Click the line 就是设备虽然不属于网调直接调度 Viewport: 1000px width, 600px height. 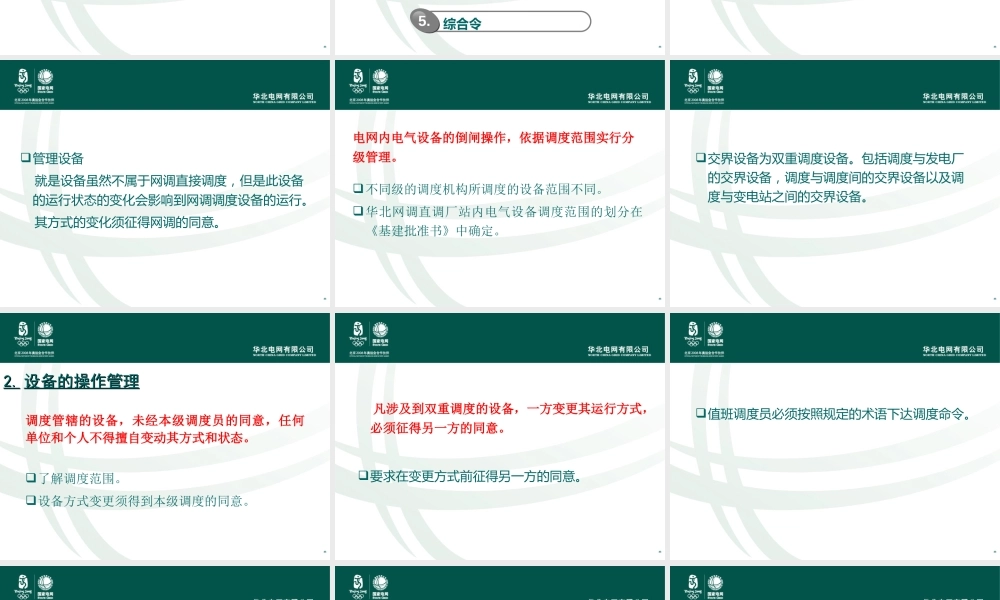click(x=169, y=181)
